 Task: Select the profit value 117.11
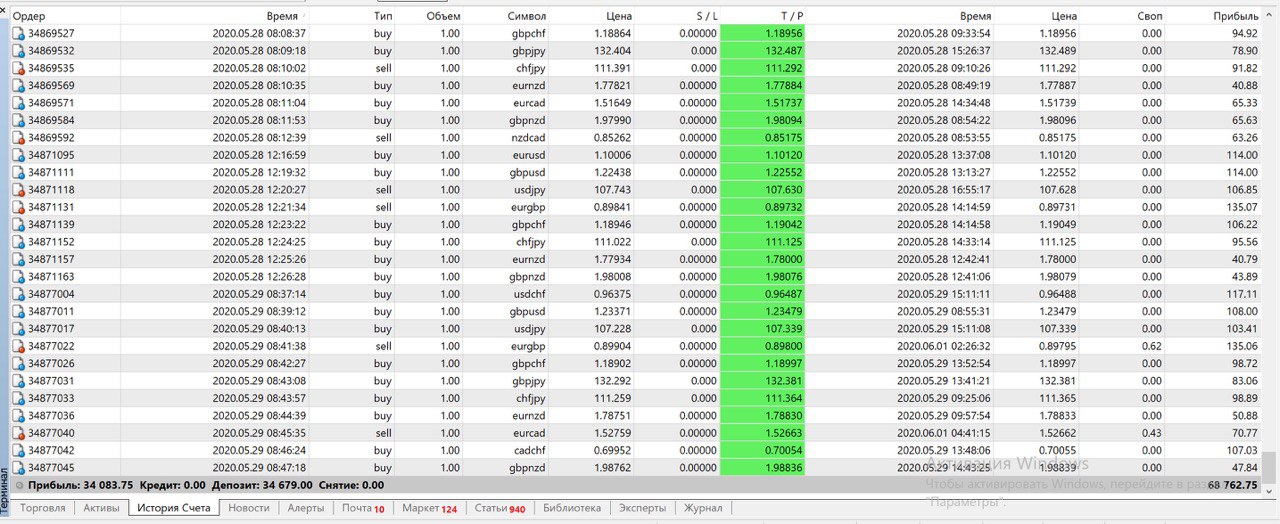pos(1240,294)
